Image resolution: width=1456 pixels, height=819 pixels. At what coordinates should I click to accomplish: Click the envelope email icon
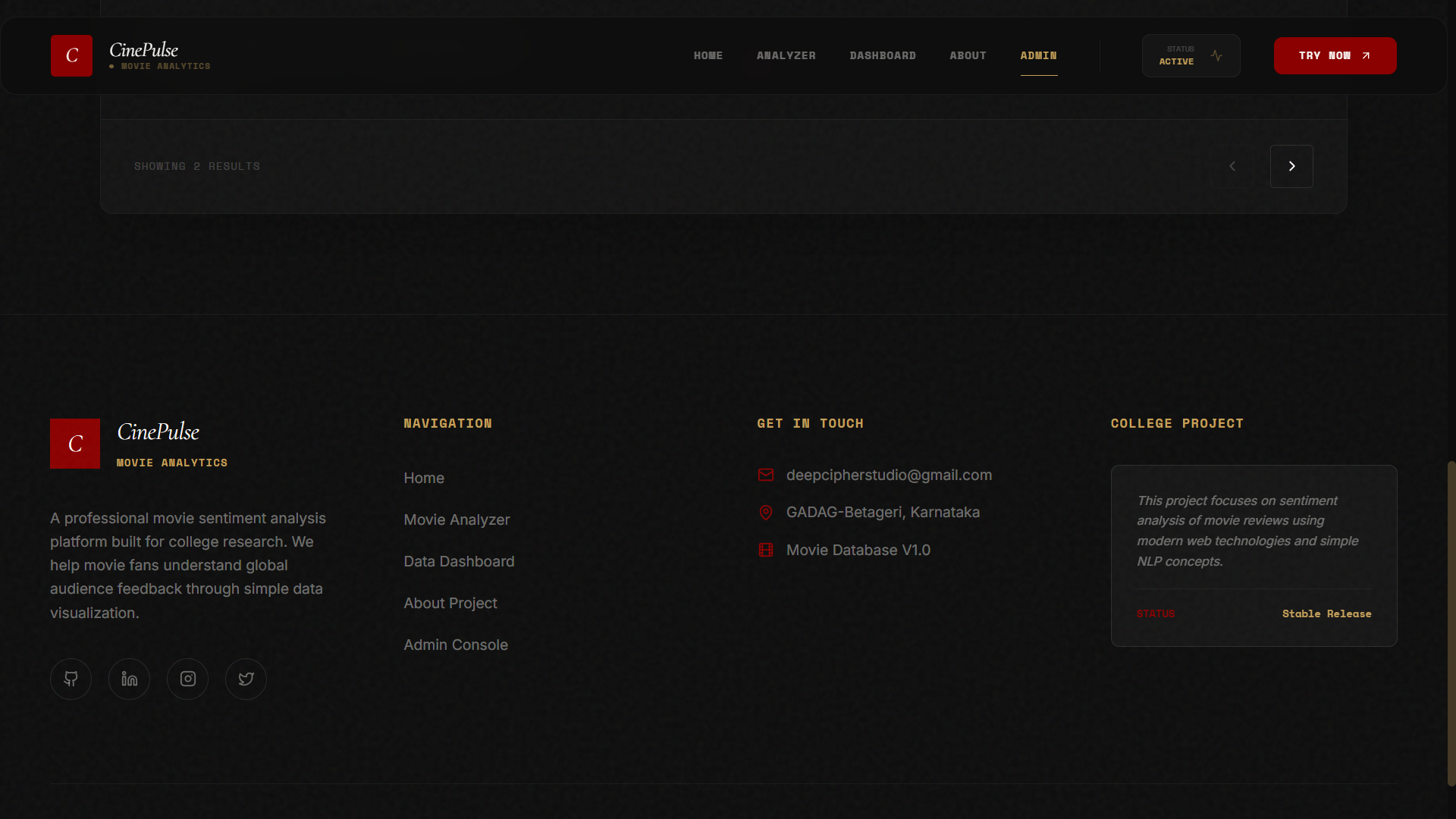pyautogui.click(x=766, y=475)
